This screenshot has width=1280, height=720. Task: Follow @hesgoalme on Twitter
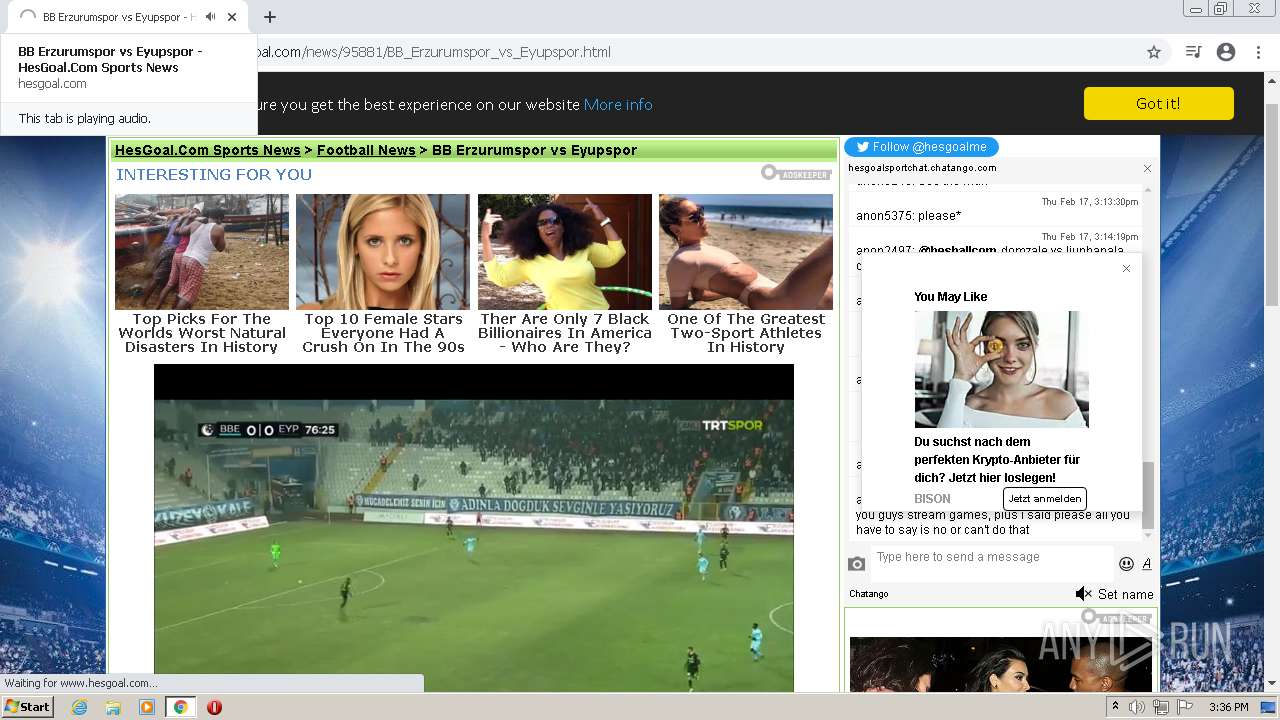pyautogui.click(x=921, y=147)
